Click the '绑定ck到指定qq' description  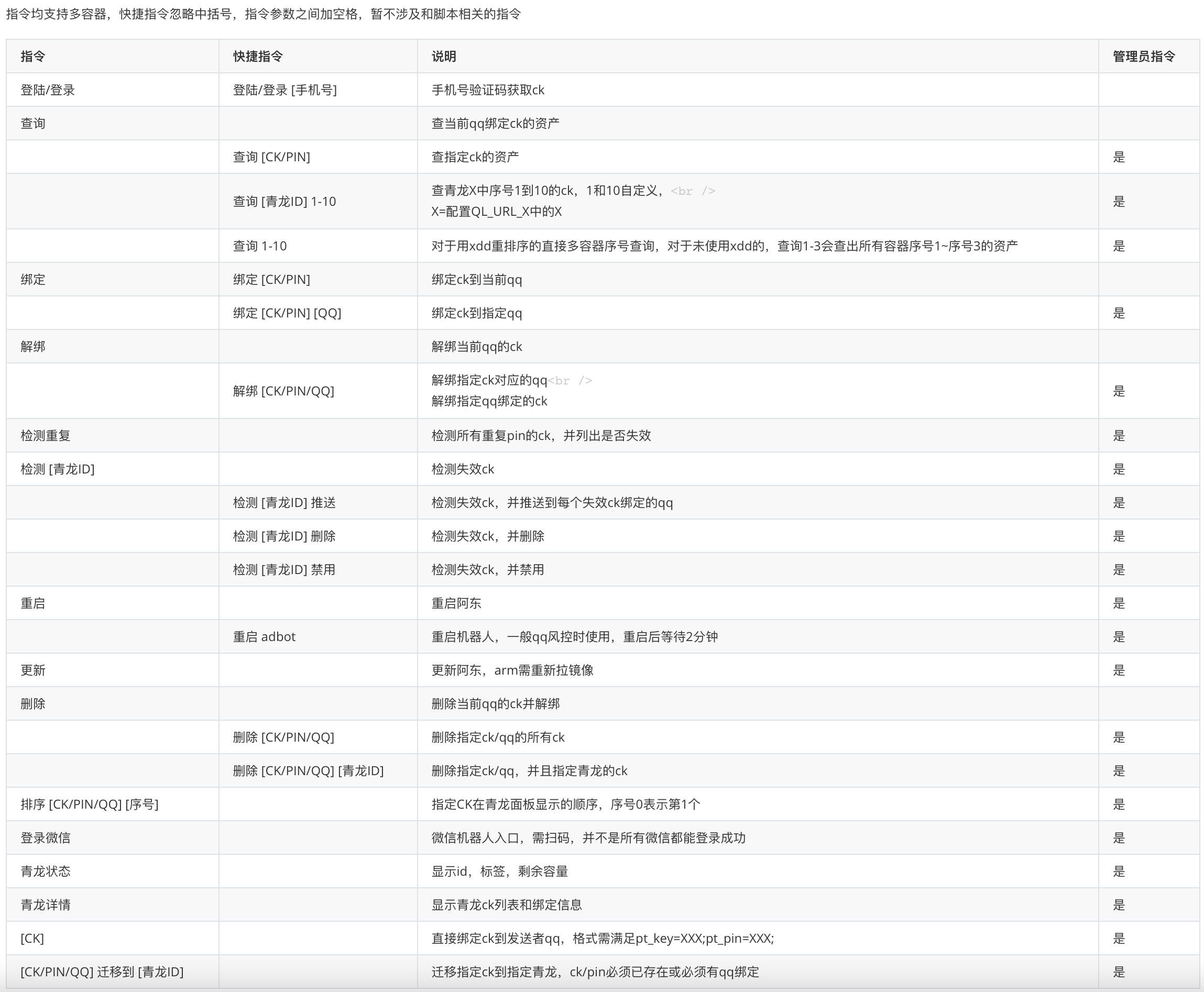[476, 313]
